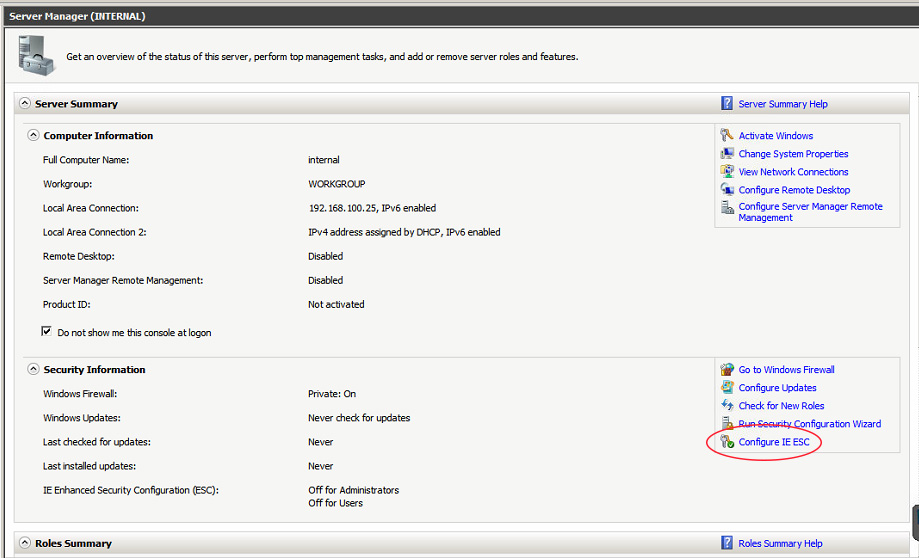
Task: Open the Configure IE ESC link
Action: (774, 442)
